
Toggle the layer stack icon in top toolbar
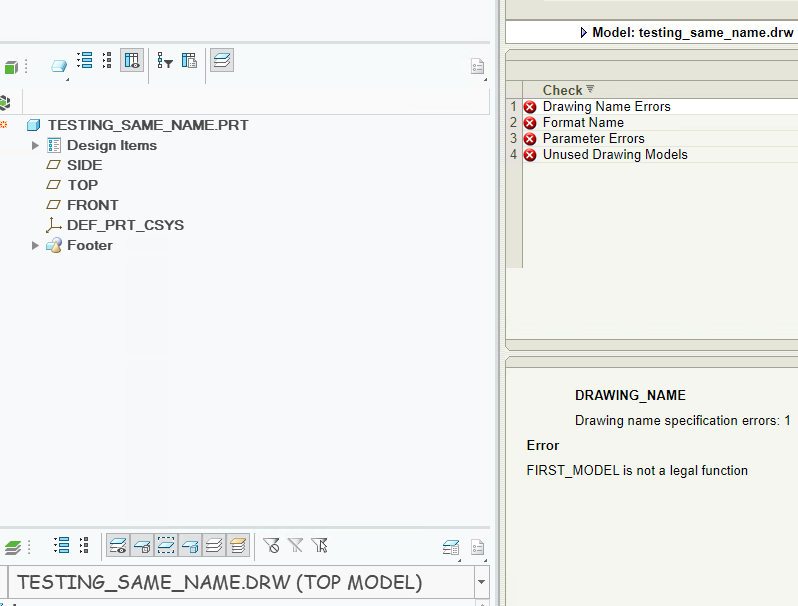click(x=222, y=61)
